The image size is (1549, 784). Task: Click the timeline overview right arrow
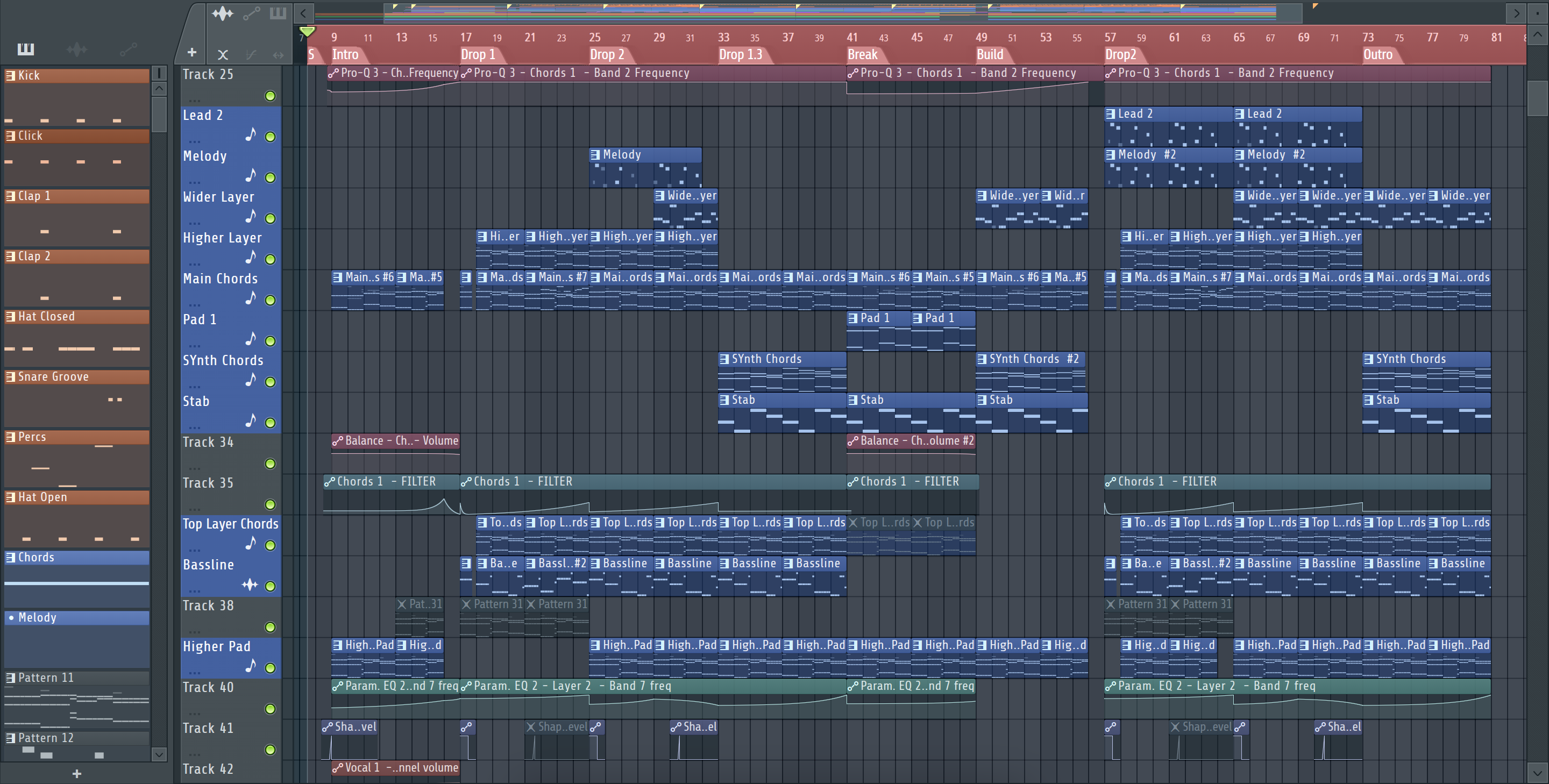[1516, 12]
